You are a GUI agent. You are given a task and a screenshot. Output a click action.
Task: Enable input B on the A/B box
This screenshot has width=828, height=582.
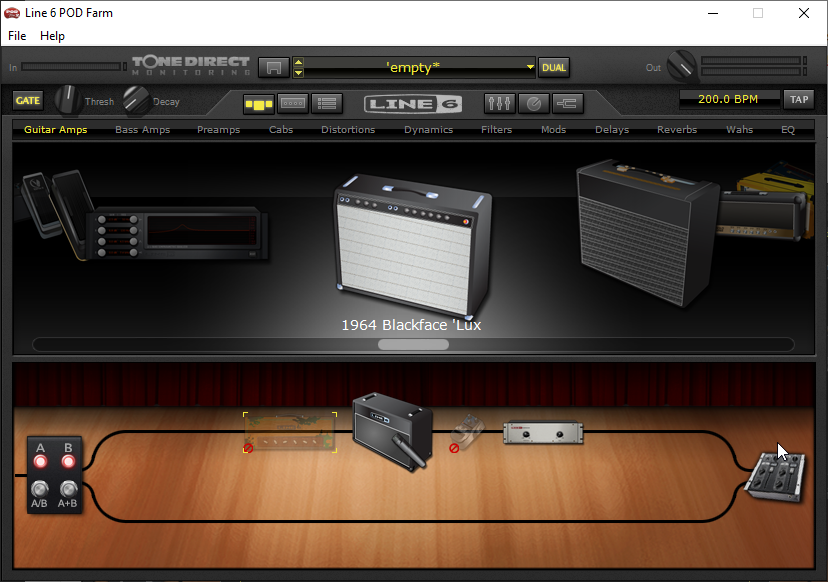point(68,462)
